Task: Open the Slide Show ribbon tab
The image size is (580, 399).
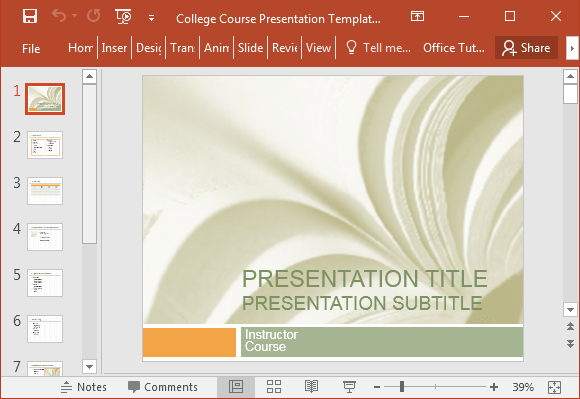Action: [250, 48]
